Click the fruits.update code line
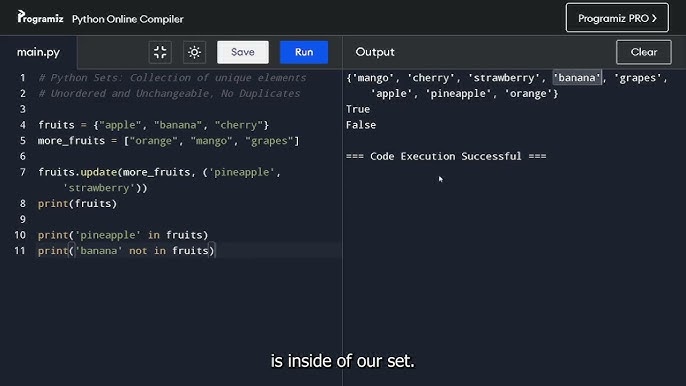The image size is (686, 386). (x=160, y=179)
